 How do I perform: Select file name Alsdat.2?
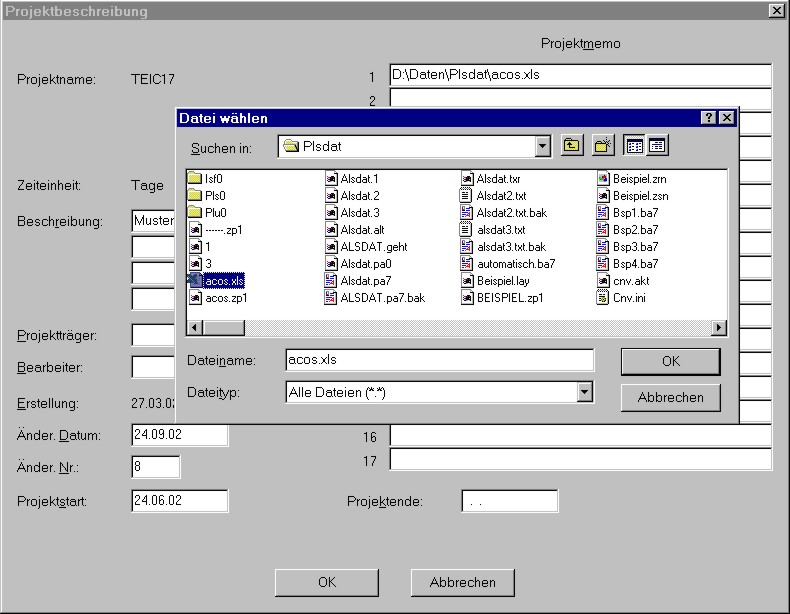coord(360,196)
